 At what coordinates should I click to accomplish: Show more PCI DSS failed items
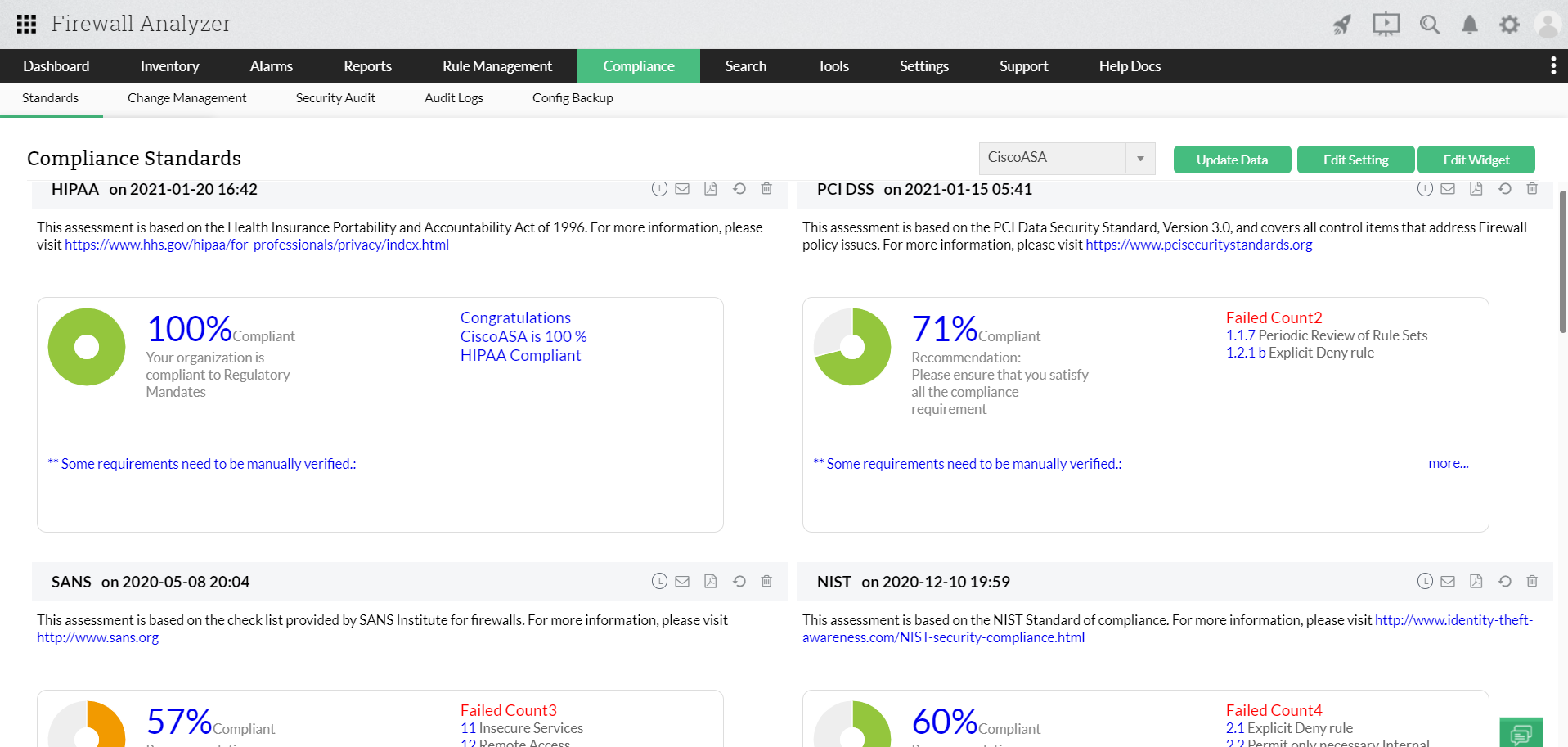tap(1449, 463)
